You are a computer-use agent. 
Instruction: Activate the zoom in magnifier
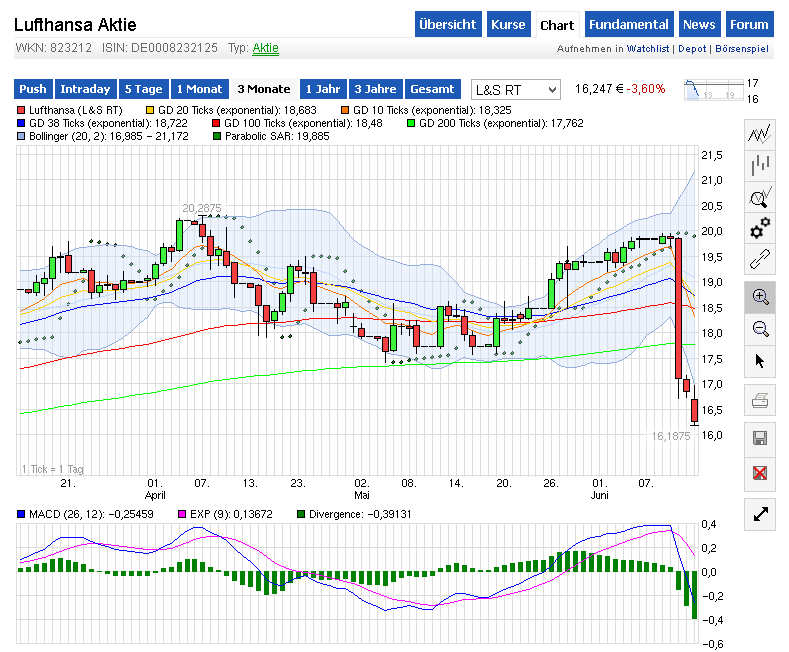(x=761, y=296)
